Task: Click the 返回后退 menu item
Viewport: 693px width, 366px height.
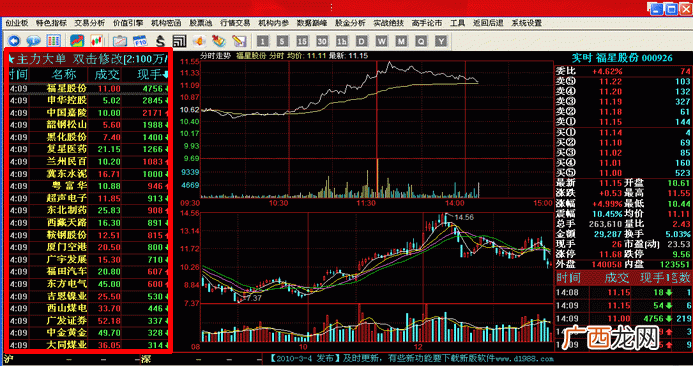Action: [x=488, y=23]
